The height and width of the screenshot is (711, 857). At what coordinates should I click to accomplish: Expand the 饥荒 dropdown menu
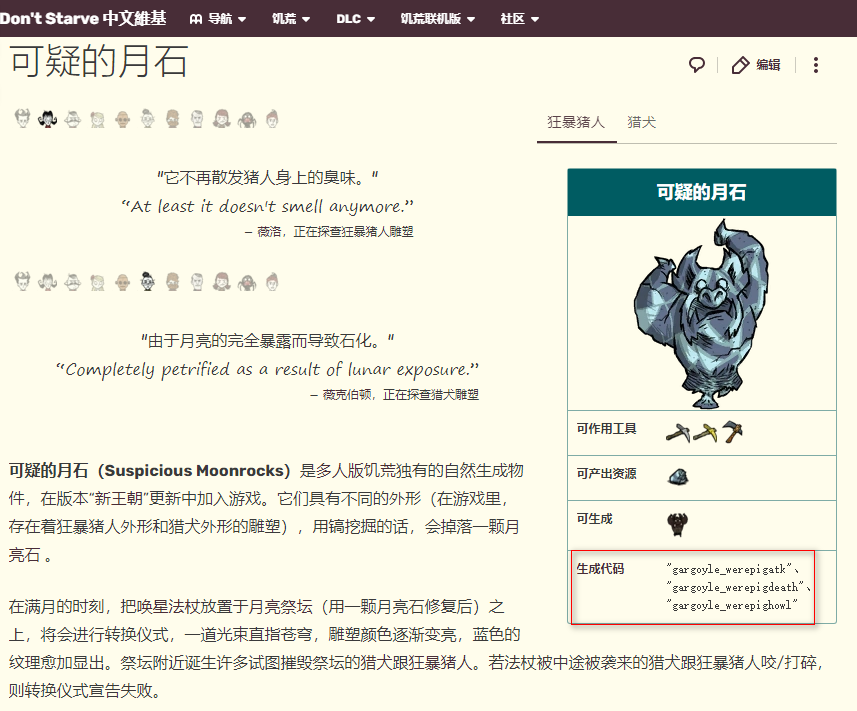tap(291, 19)
